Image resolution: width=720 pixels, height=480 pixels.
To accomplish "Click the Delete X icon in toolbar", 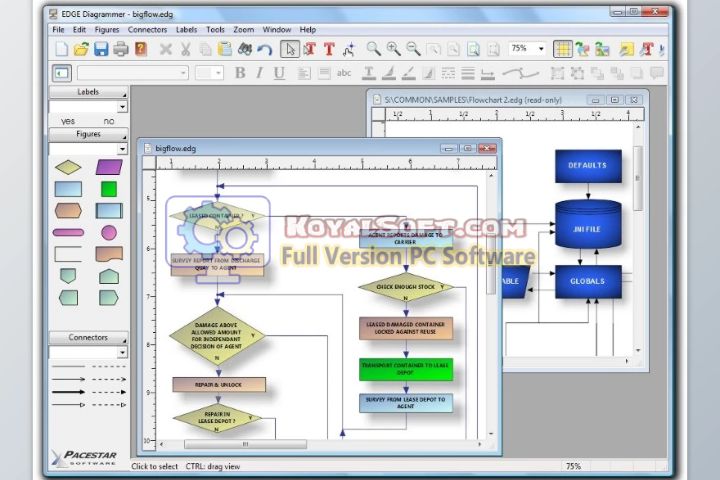I will (x=165, y=49).
